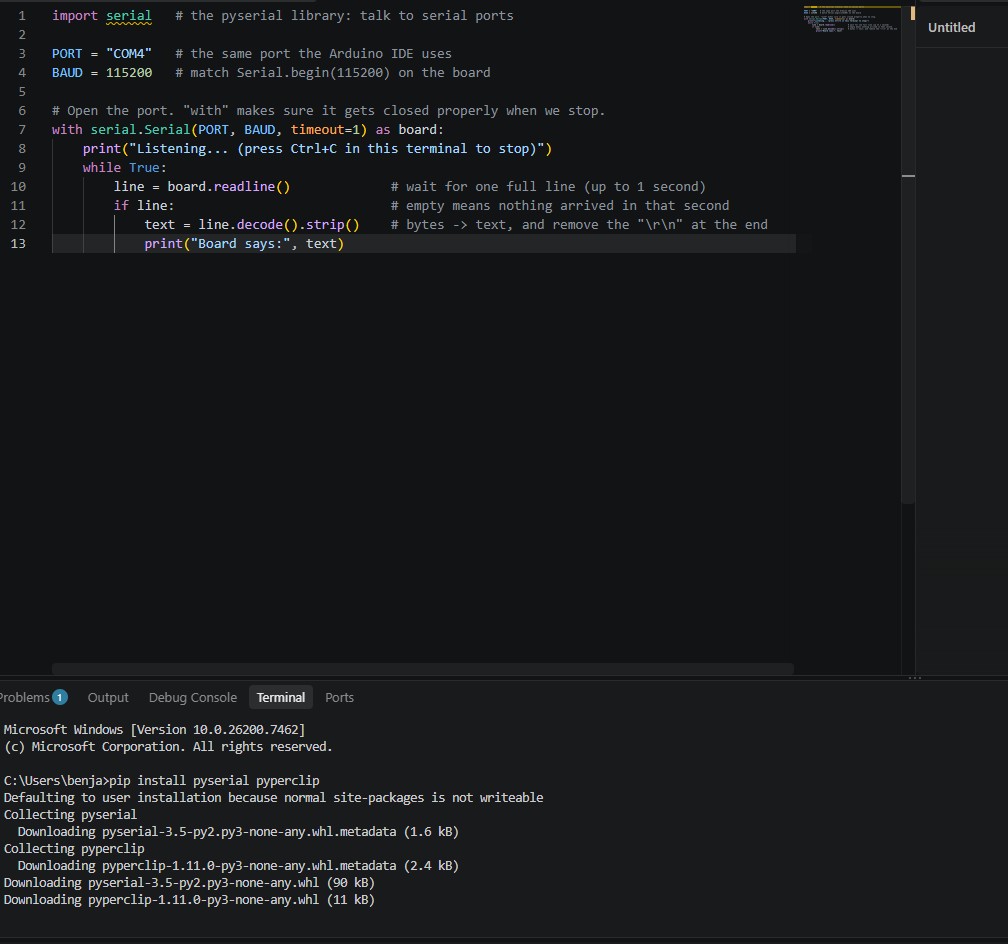
Task: Click the editor minimap preview
Action: (x=851, y=19)
